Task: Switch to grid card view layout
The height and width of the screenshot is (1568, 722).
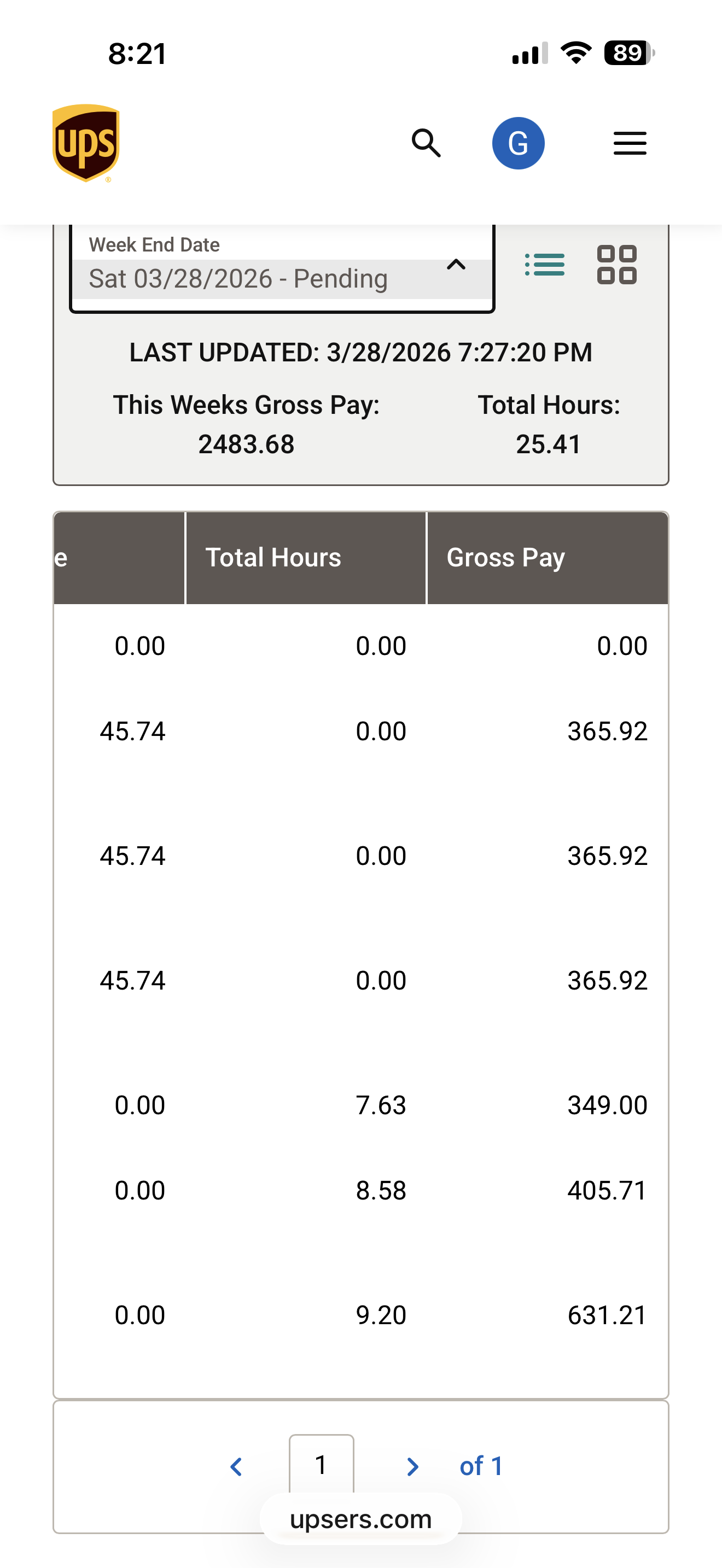Action: [x=616, y=265]
